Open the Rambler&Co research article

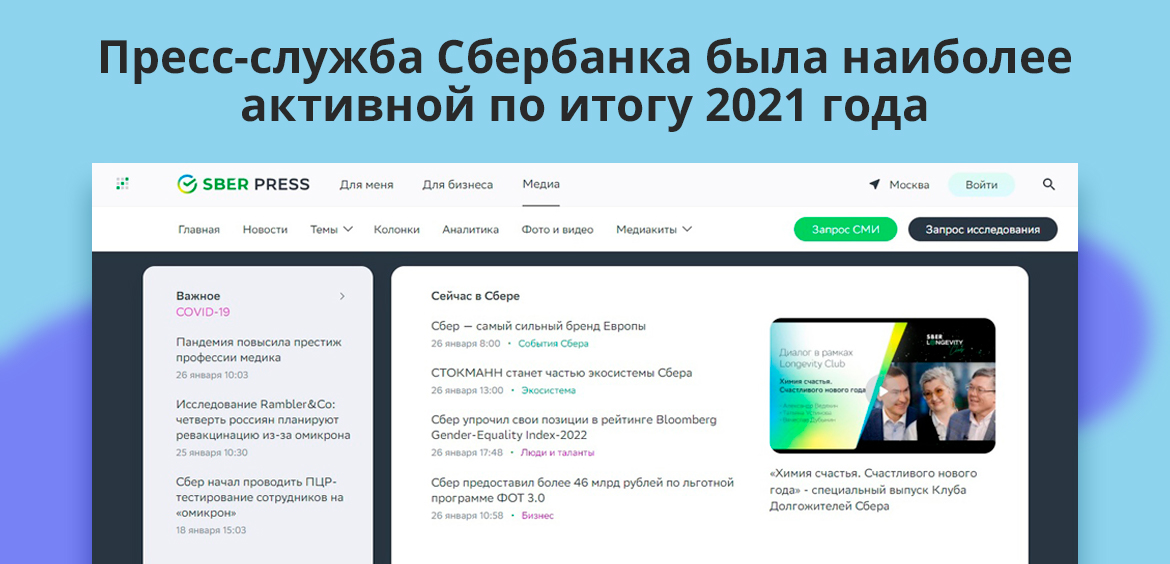(263, 419)
